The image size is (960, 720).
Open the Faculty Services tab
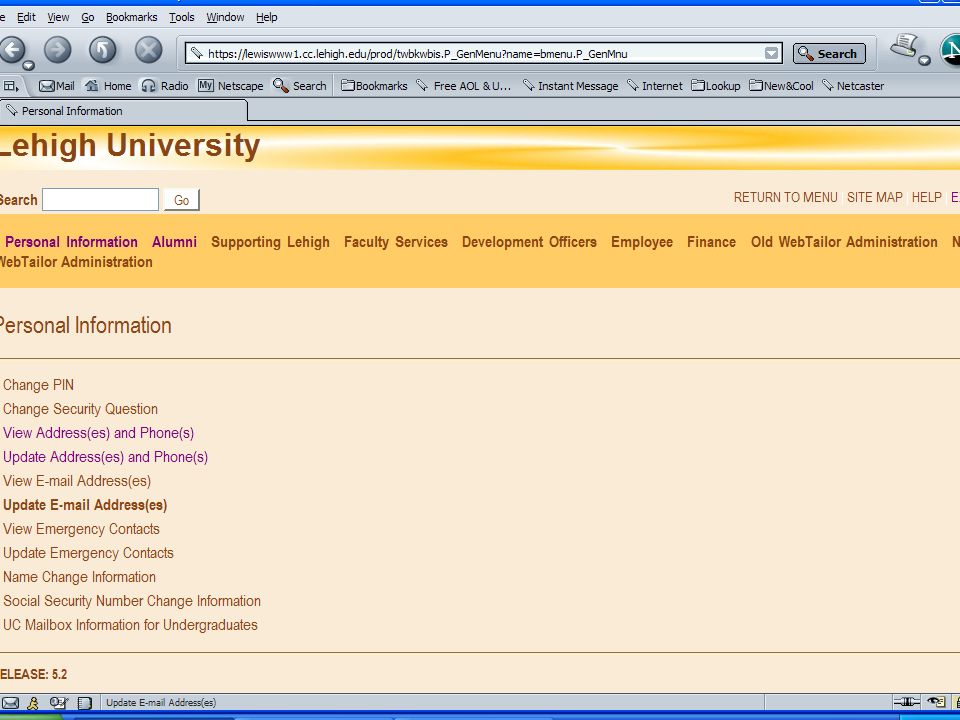coord(396,242)
